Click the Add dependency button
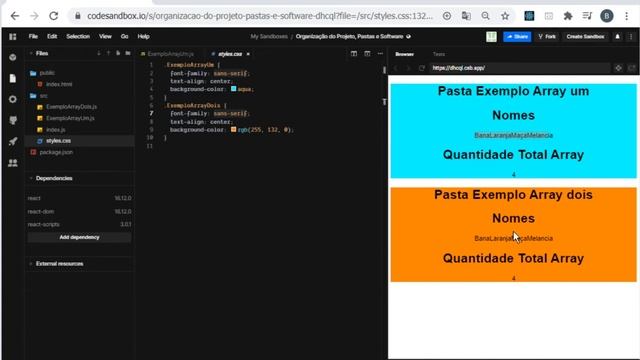Screen dimensions: 640x360 [79, 238]
